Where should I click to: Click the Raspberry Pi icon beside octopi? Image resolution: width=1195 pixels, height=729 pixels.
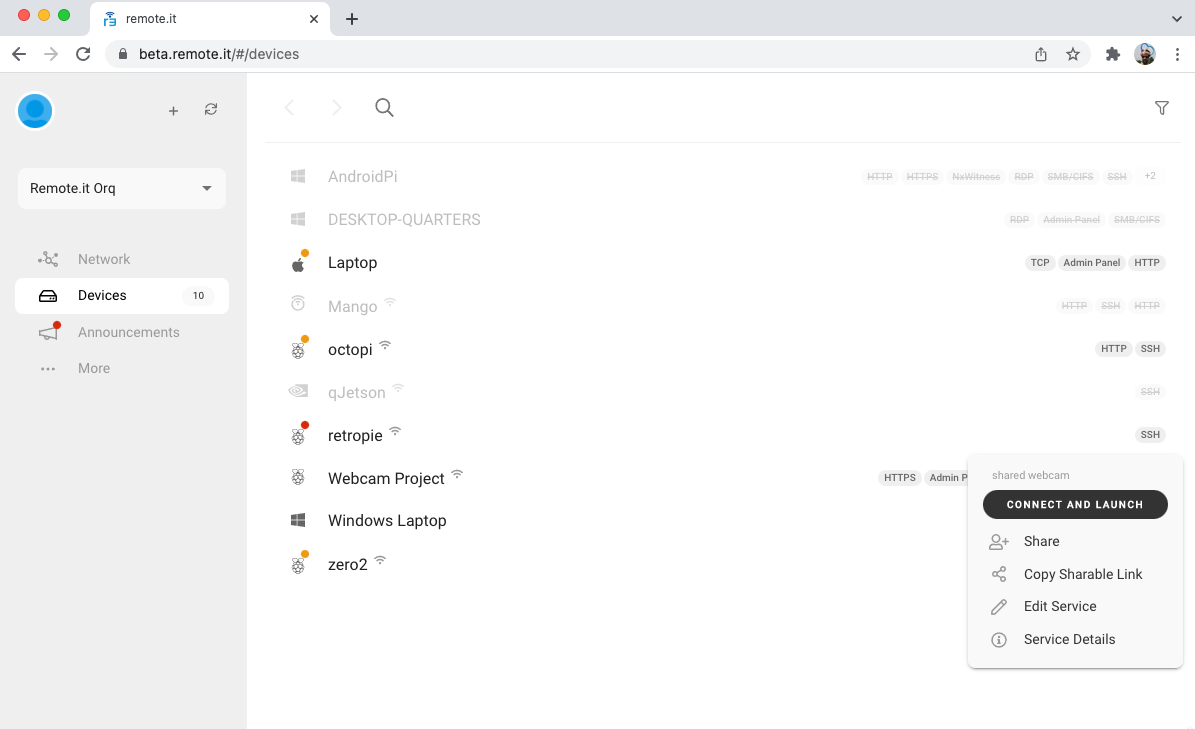(x=298, y=350)
